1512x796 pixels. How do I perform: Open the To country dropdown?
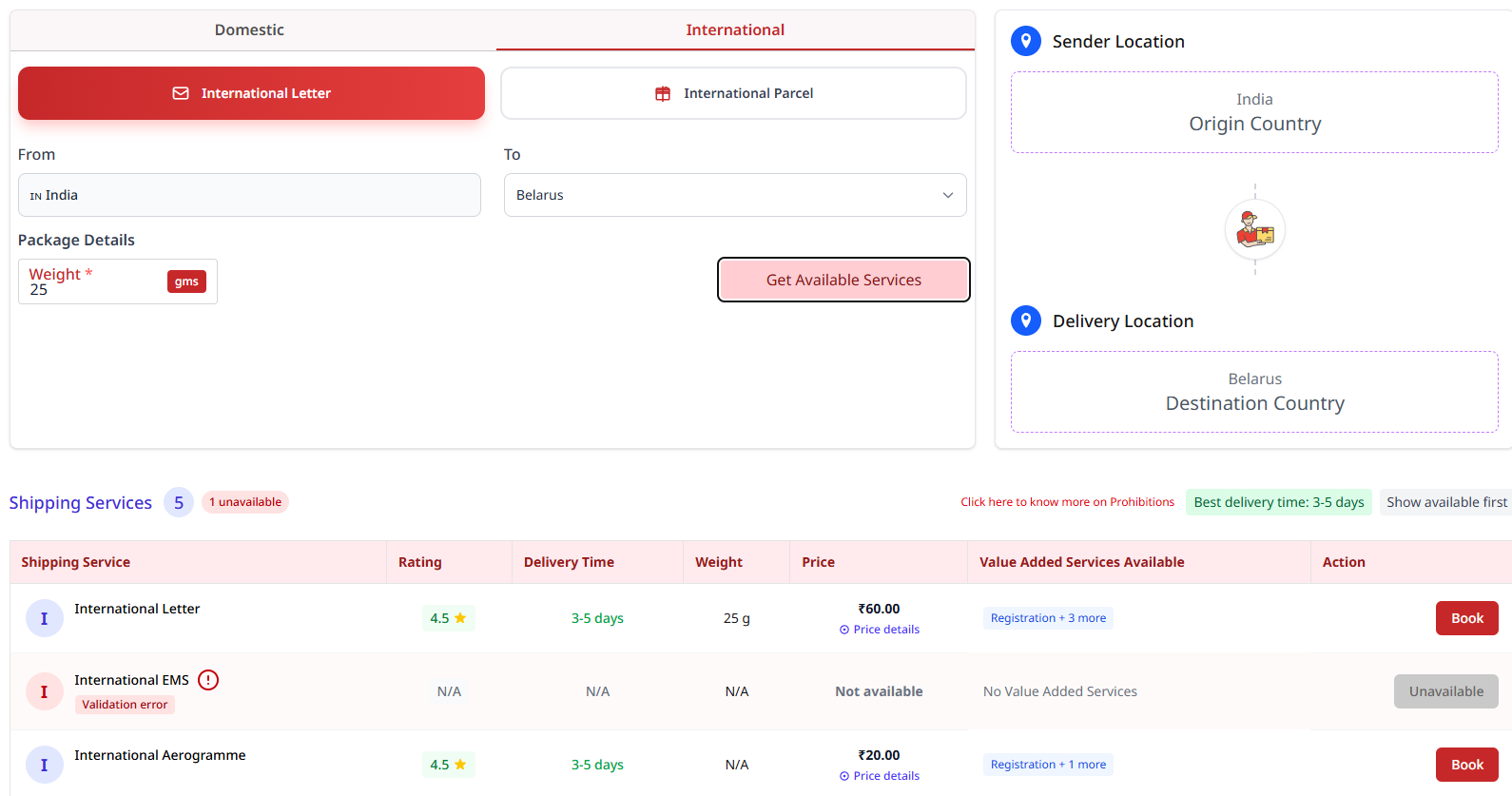[x=735, y=195]
